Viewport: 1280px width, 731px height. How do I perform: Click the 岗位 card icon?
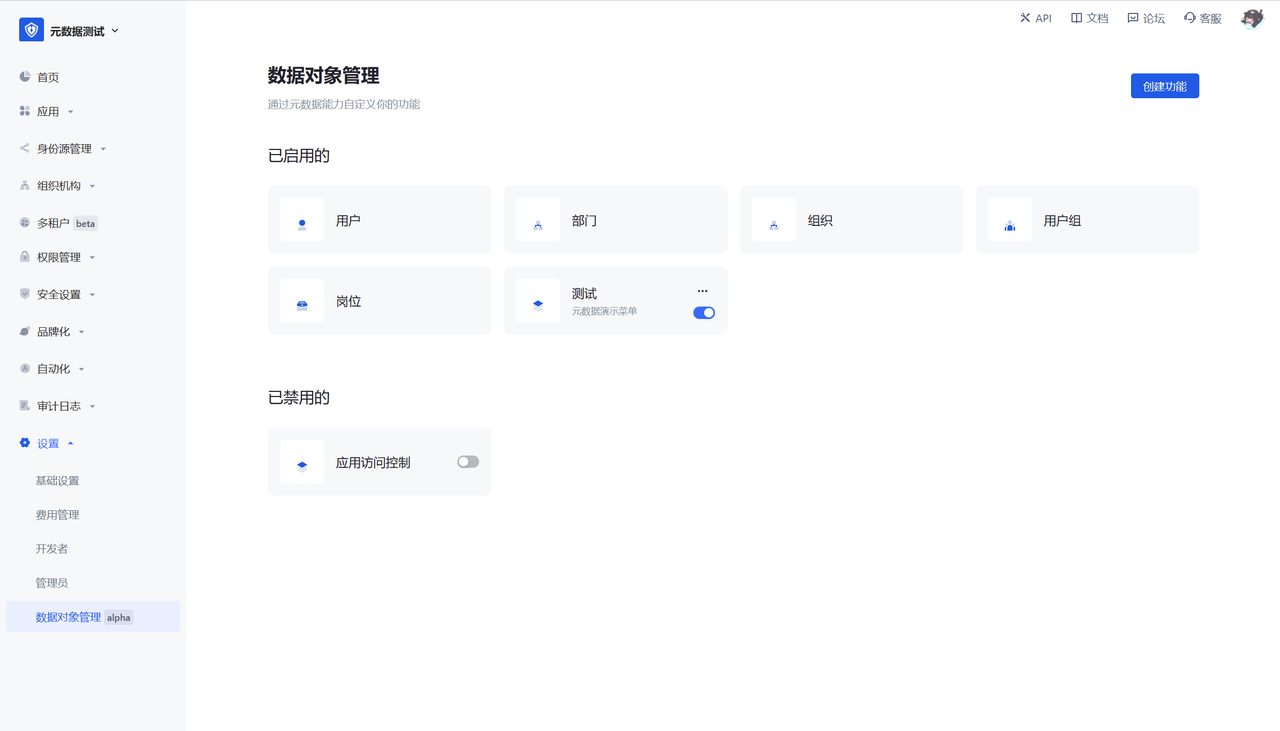pyautogui.click(x=302, y=301)
